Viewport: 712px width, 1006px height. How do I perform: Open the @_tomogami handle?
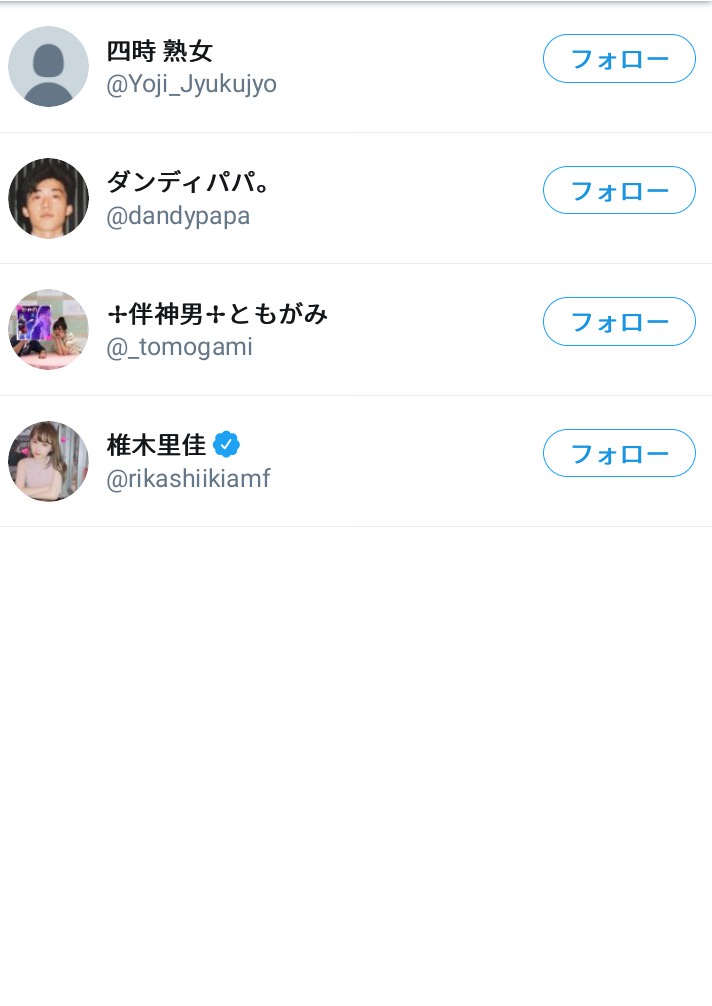point(179,347)
